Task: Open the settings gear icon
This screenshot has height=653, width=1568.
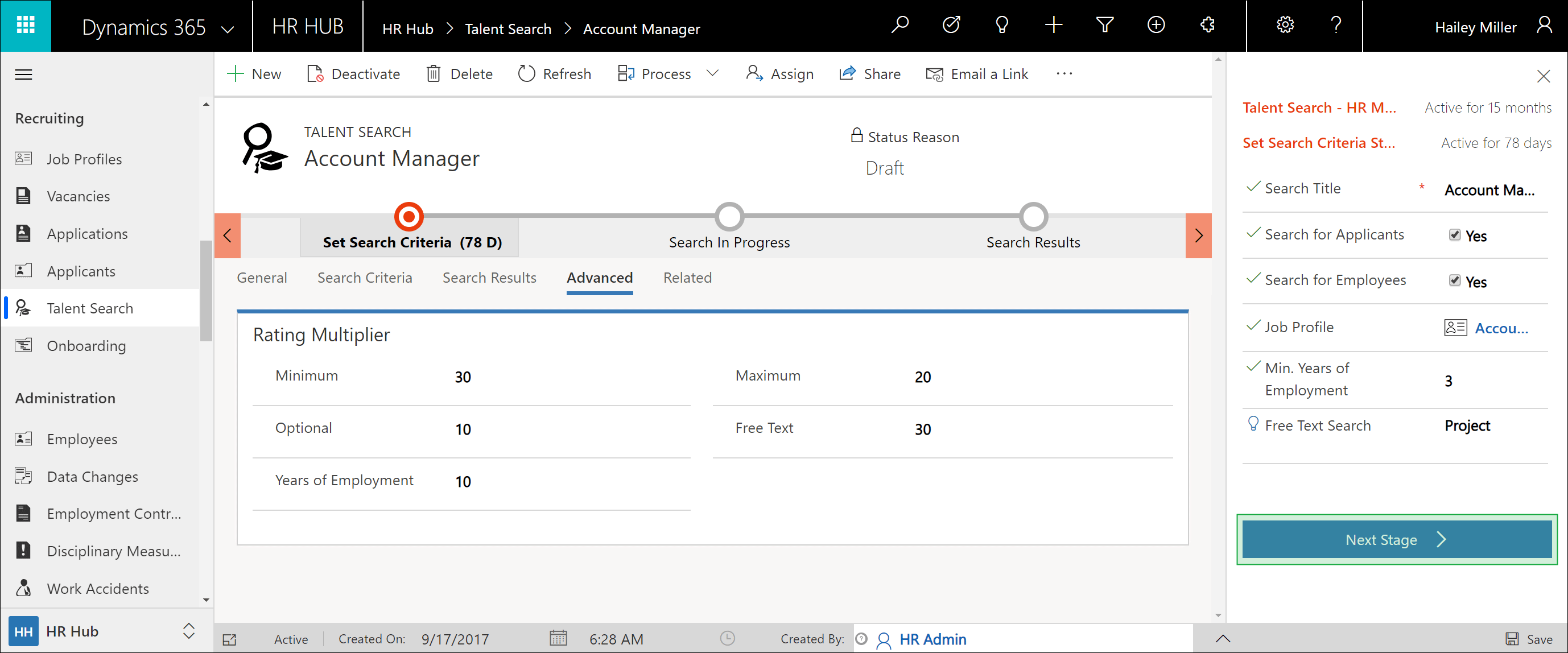Action: (x=1285, y=26)
